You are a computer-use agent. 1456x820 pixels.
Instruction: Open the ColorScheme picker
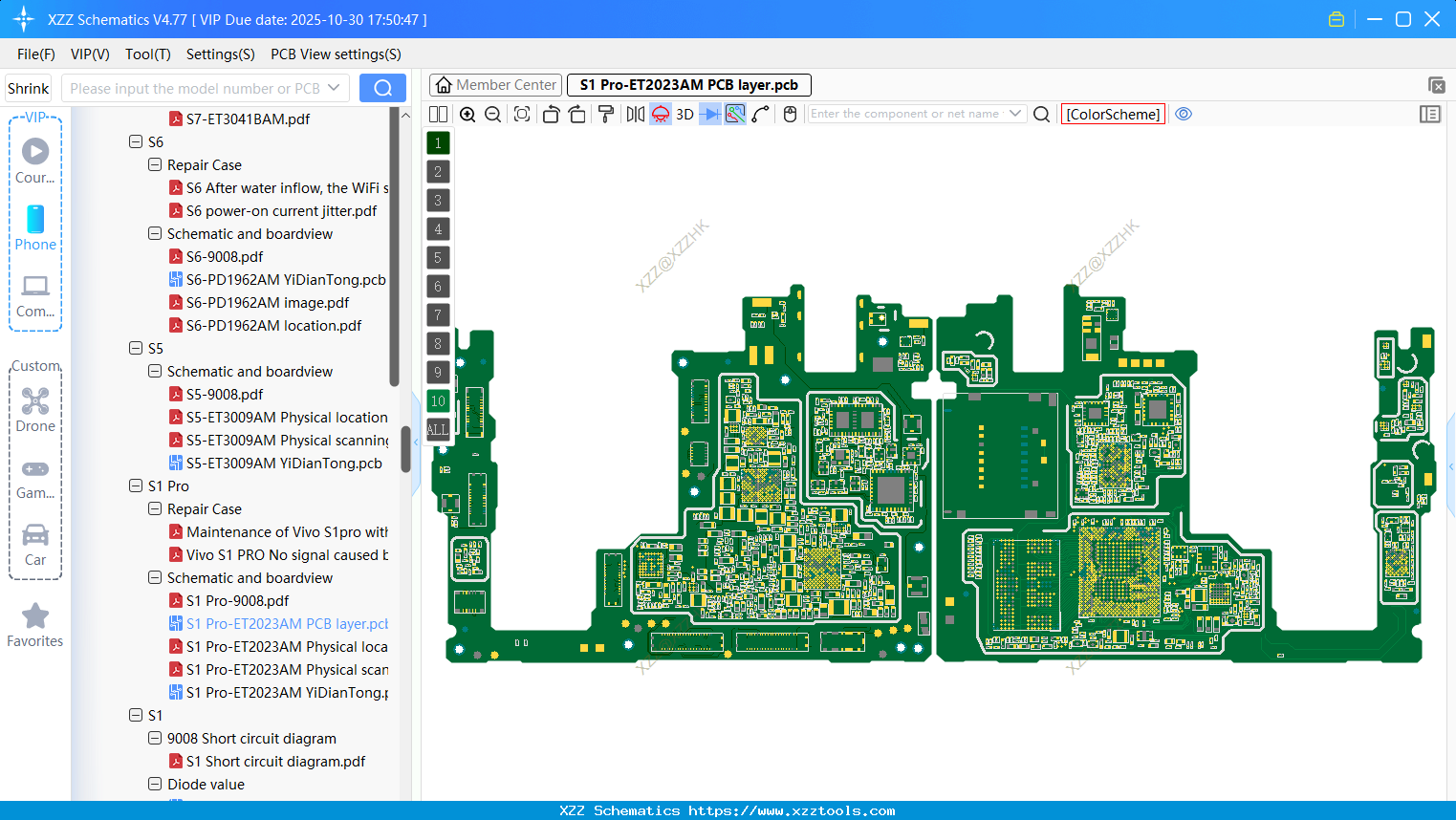pyautogui.click(x=1113, y=114)
